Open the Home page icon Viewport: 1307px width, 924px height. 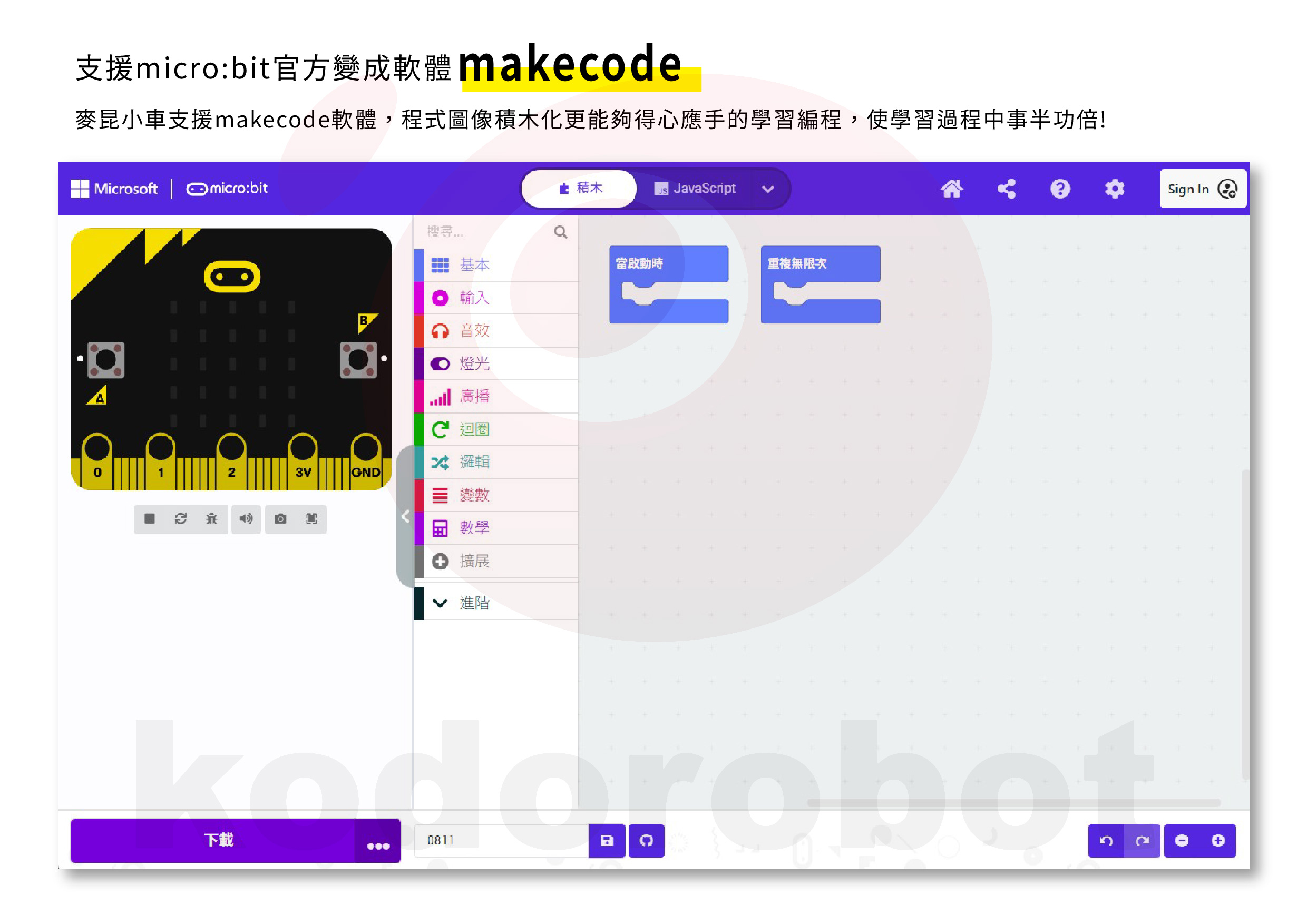point(951,188)
